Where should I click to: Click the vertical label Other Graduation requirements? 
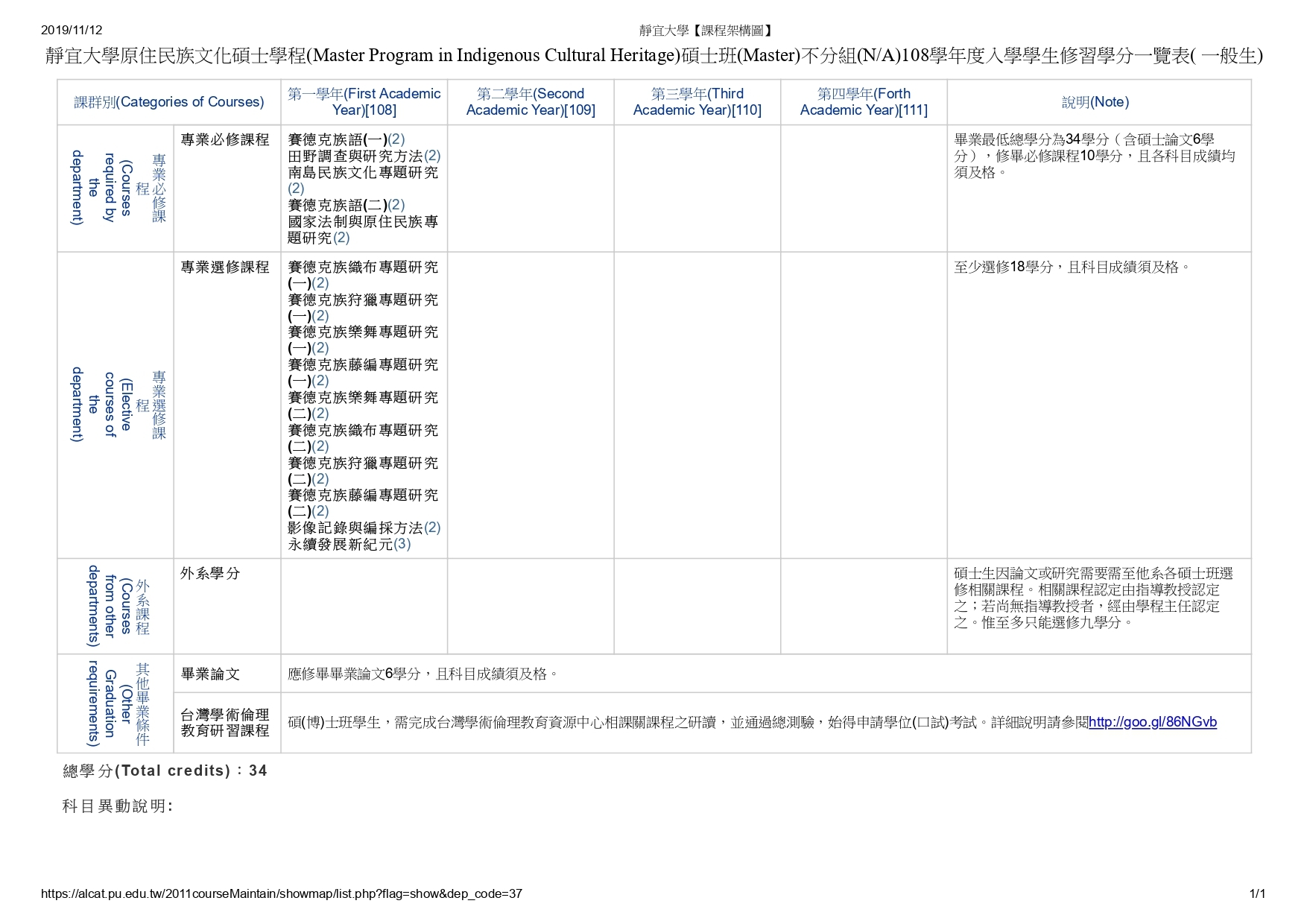118,703
